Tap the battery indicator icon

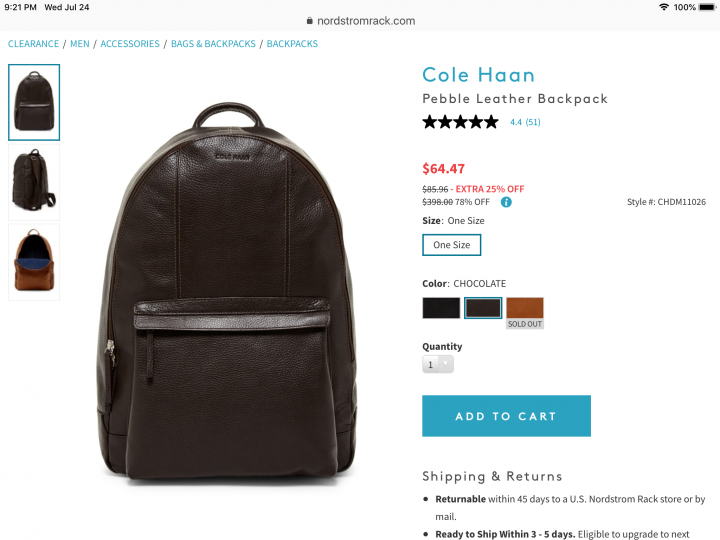click(707, 7)
